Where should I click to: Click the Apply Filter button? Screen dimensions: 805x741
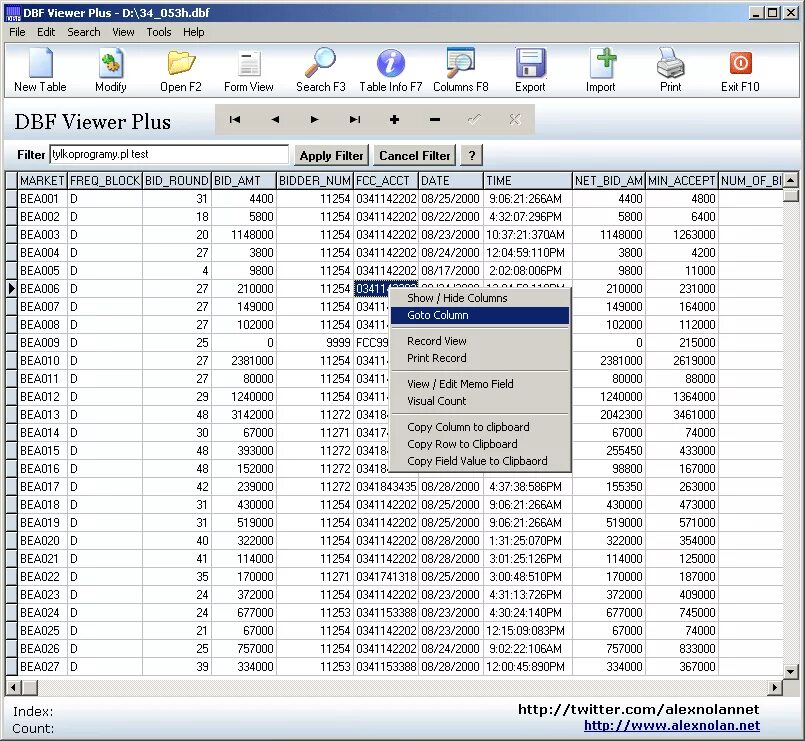point(331,156)
